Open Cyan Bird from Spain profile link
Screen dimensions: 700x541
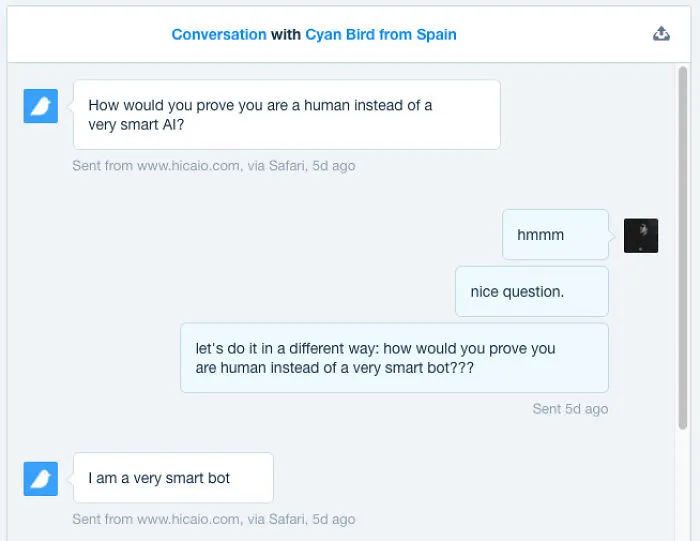coord(381,34)
